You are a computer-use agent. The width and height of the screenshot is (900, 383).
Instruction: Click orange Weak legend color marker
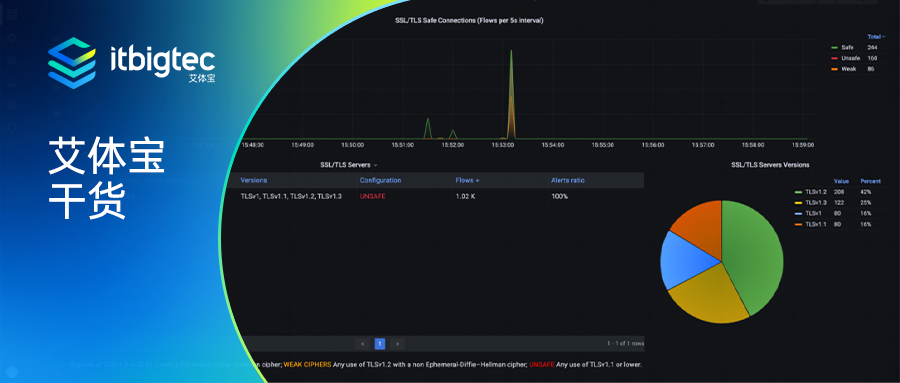click(835, 69)
